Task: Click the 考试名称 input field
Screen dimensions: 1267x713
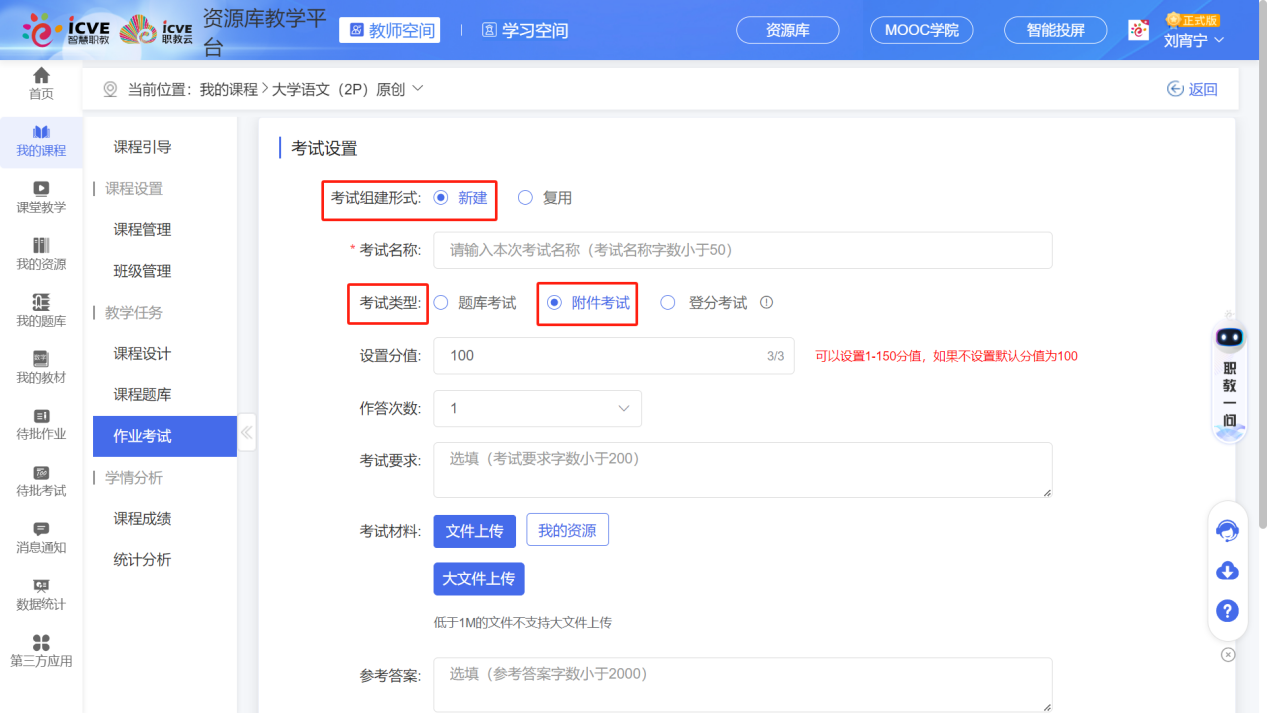Action: [x=742, y=250]
